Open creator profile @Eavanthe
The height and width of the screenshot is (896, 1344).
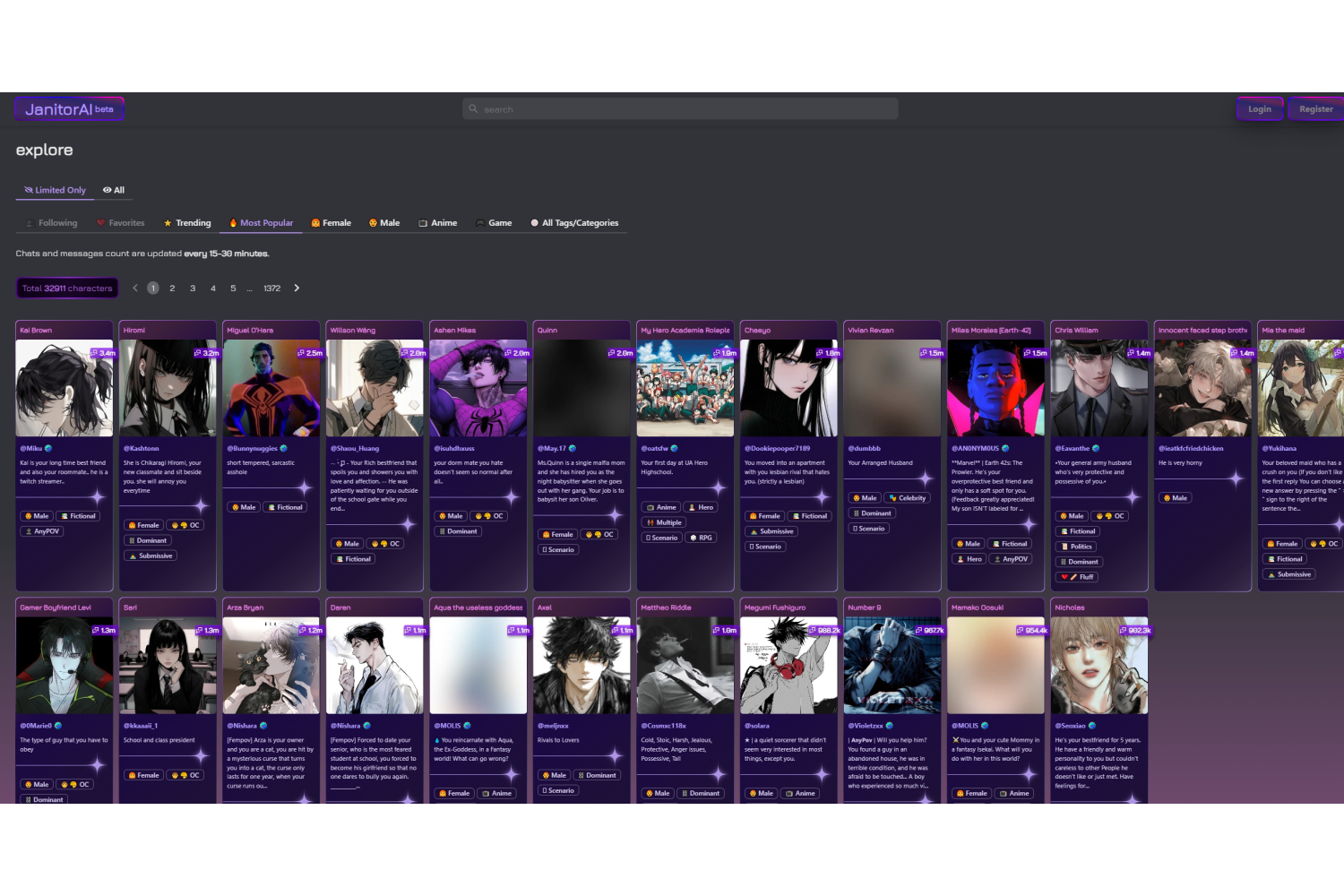click(x=1073, y=449)
